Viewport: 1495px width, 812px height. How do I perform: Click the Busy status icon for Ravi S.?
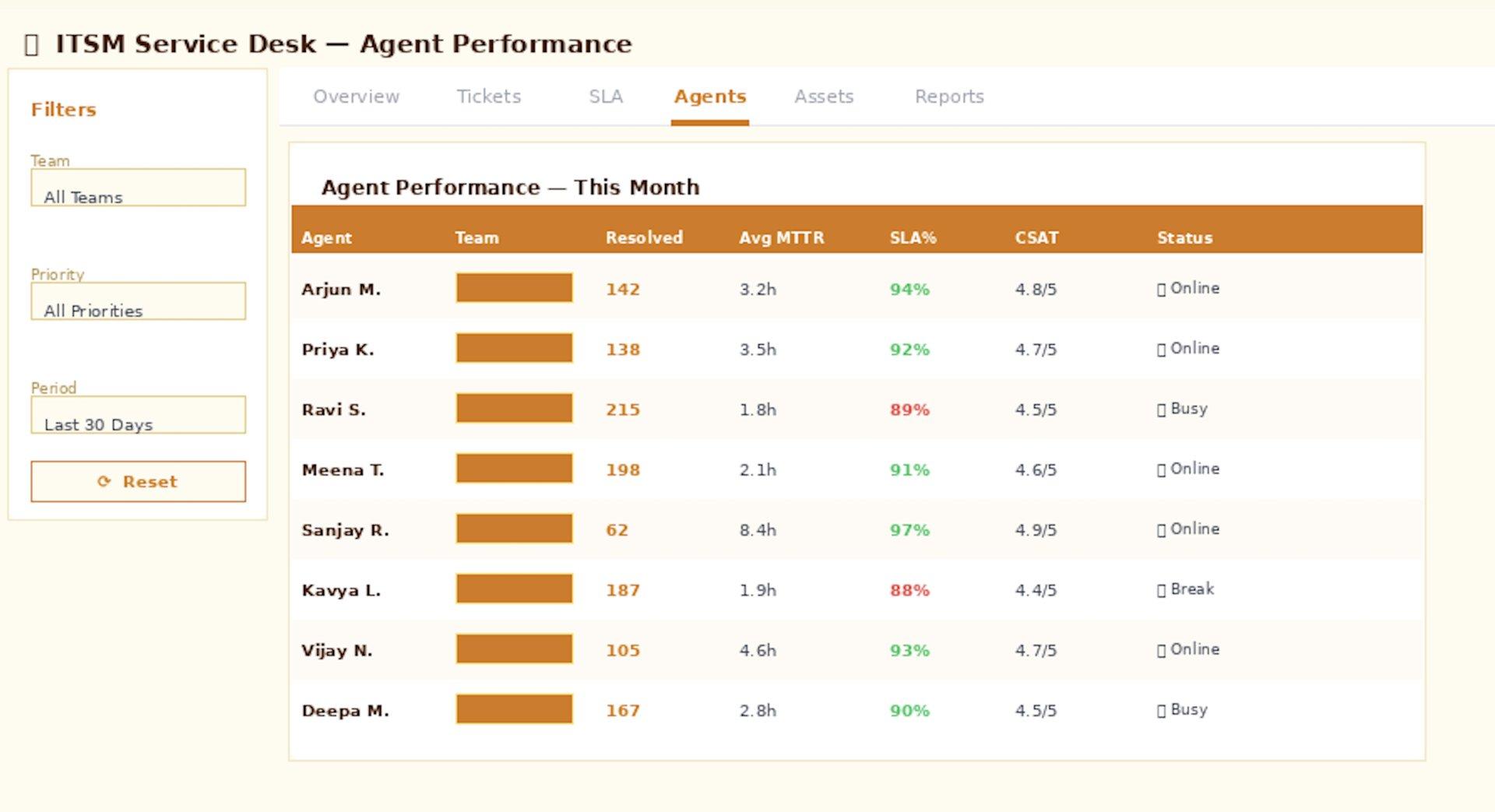point(1161,410)
